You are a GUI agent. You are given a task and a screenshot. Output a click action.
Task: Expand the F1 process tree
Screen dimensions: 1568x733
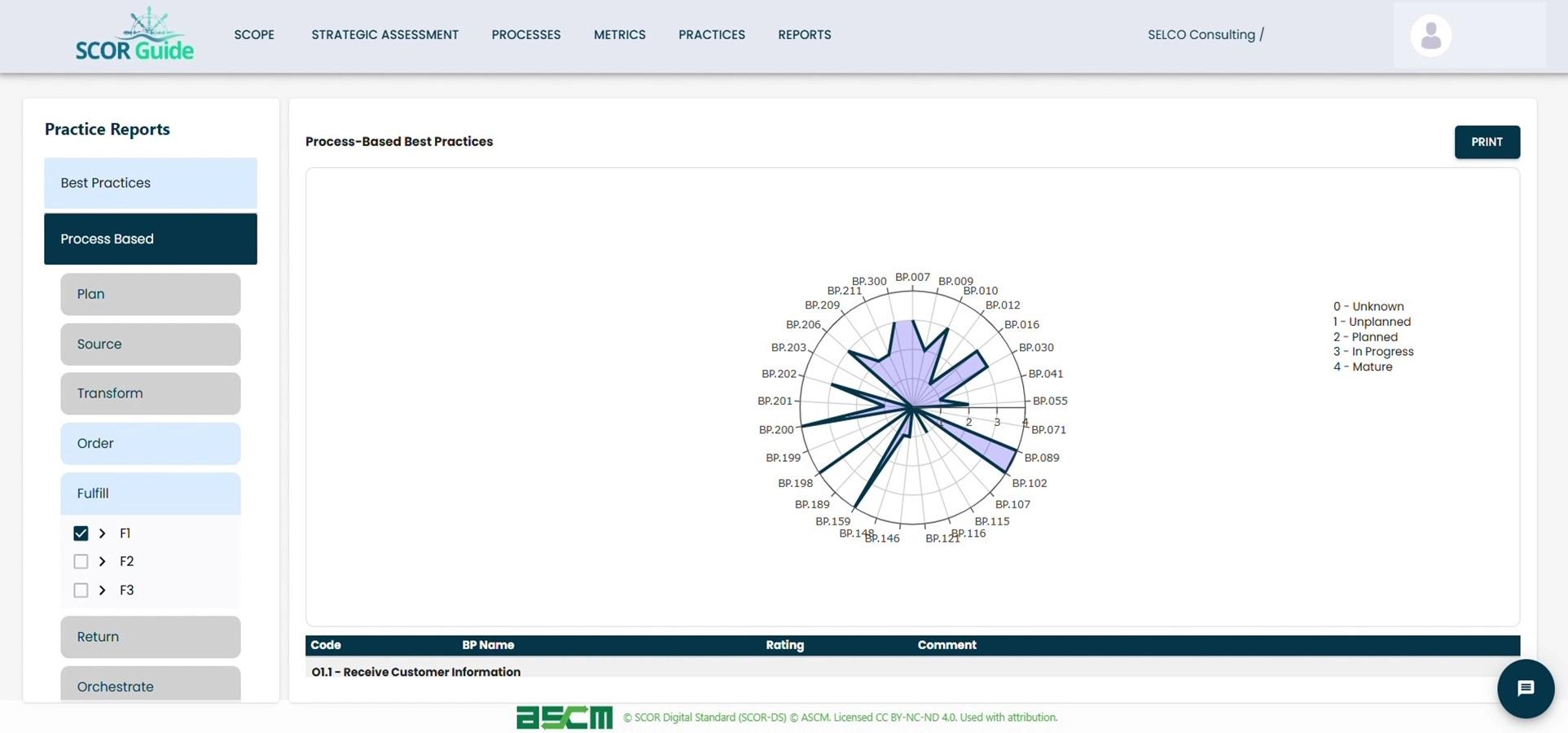click(103, 533)
